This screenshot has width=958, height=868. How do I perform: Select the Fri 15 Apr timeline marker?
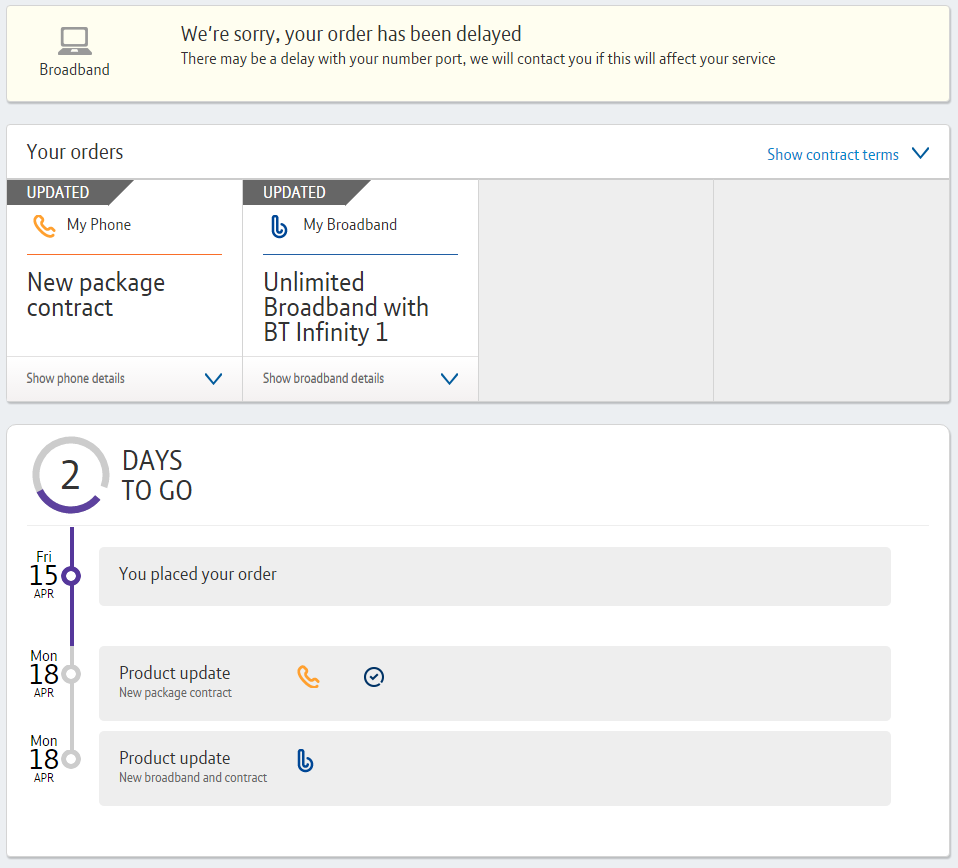point(71,576)
